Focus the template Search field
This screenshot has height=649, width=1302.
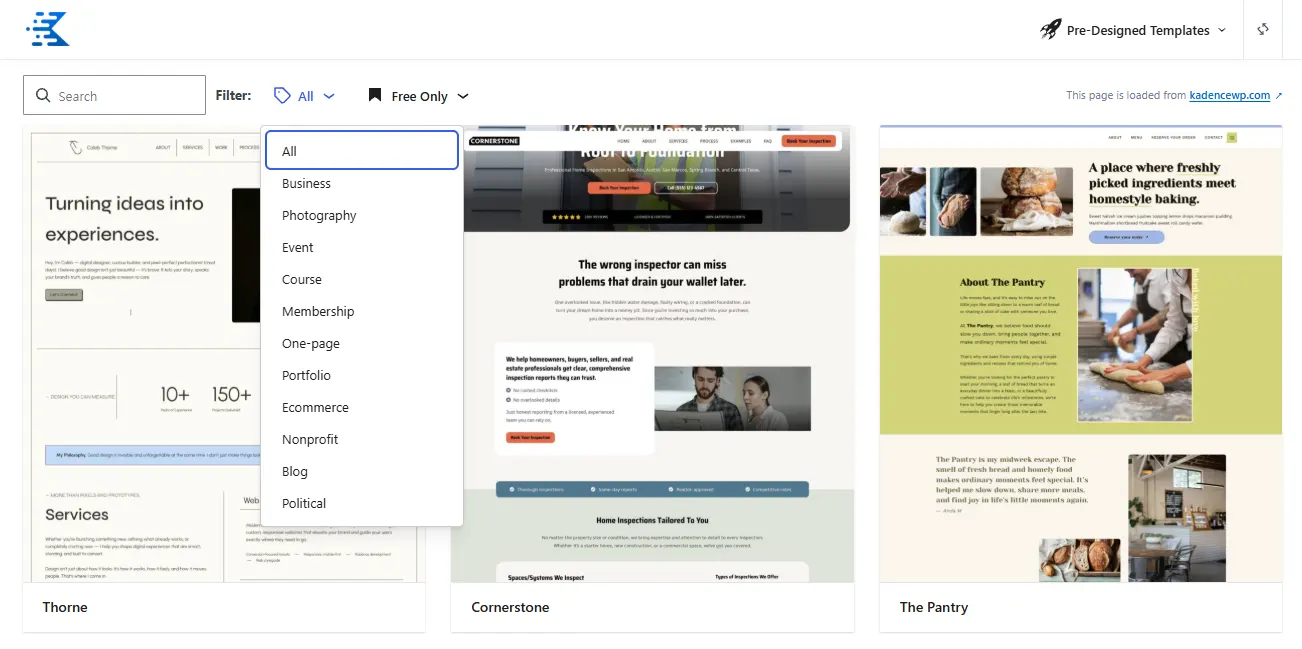pos(114,96)
